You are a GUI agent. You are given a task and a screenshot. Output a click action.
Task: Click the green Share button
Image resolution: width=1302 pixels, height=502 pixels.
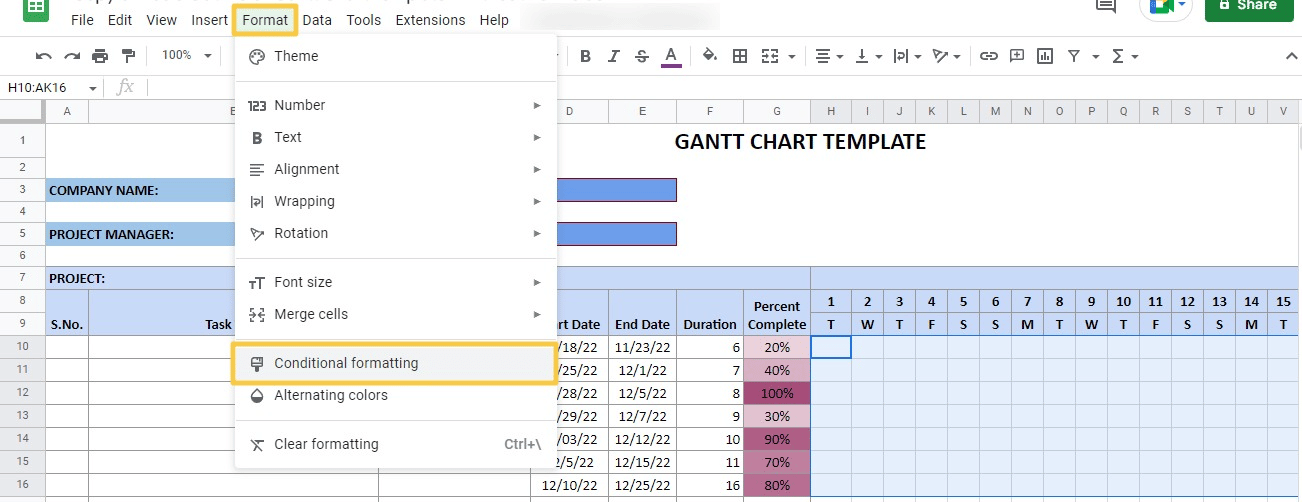(x=1247, y=8)
